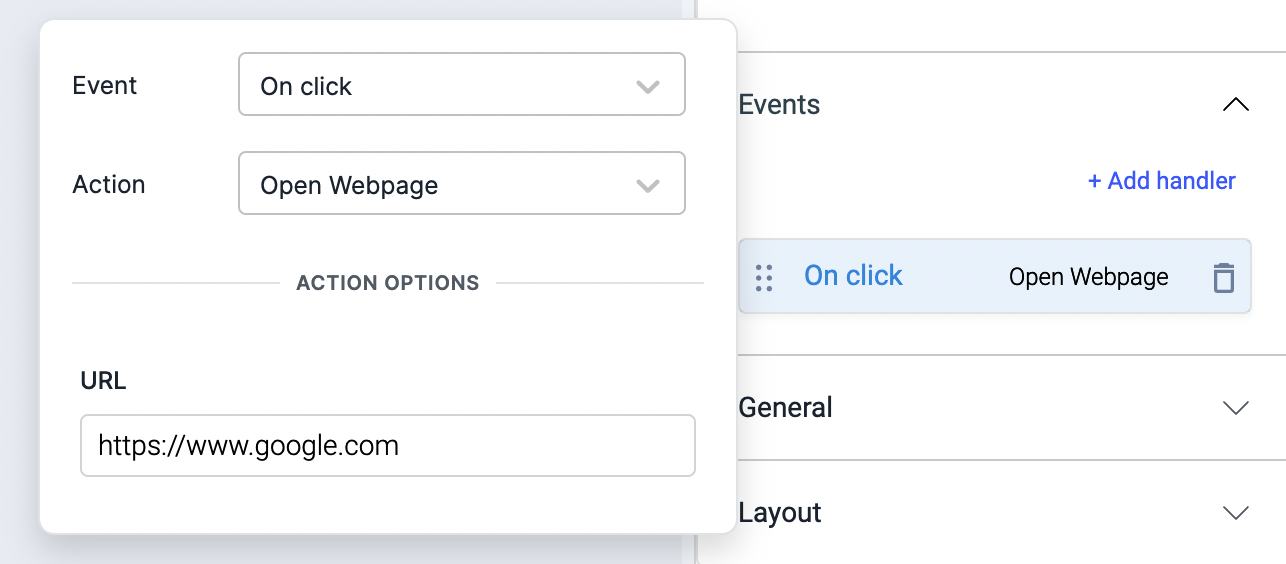The width and height of the screenshot is (1286, 564).
Task: Delete the On click handler with trash icon
Action: coord(1223,277)
